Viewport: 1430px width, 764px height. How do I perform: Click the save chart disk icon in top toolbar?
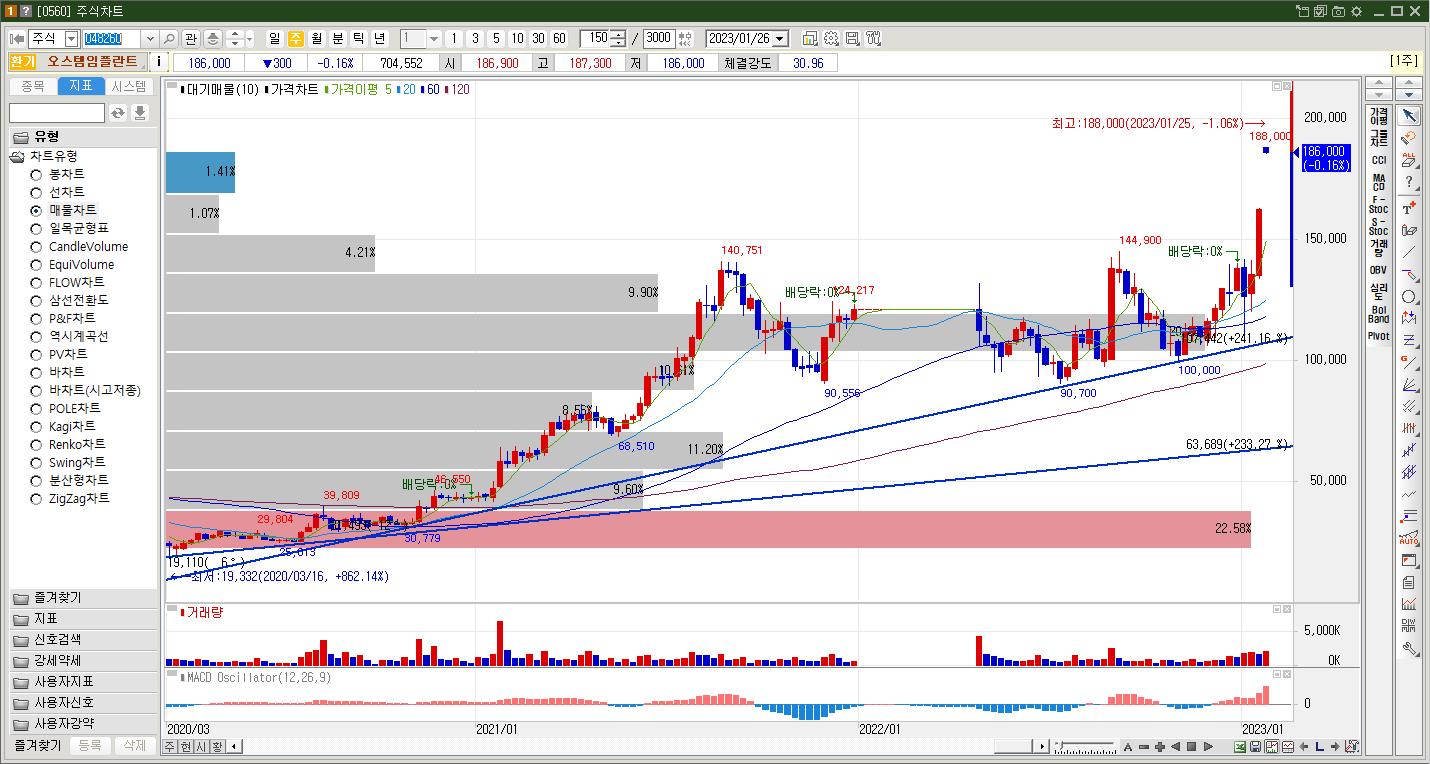(x=852, y=38)
